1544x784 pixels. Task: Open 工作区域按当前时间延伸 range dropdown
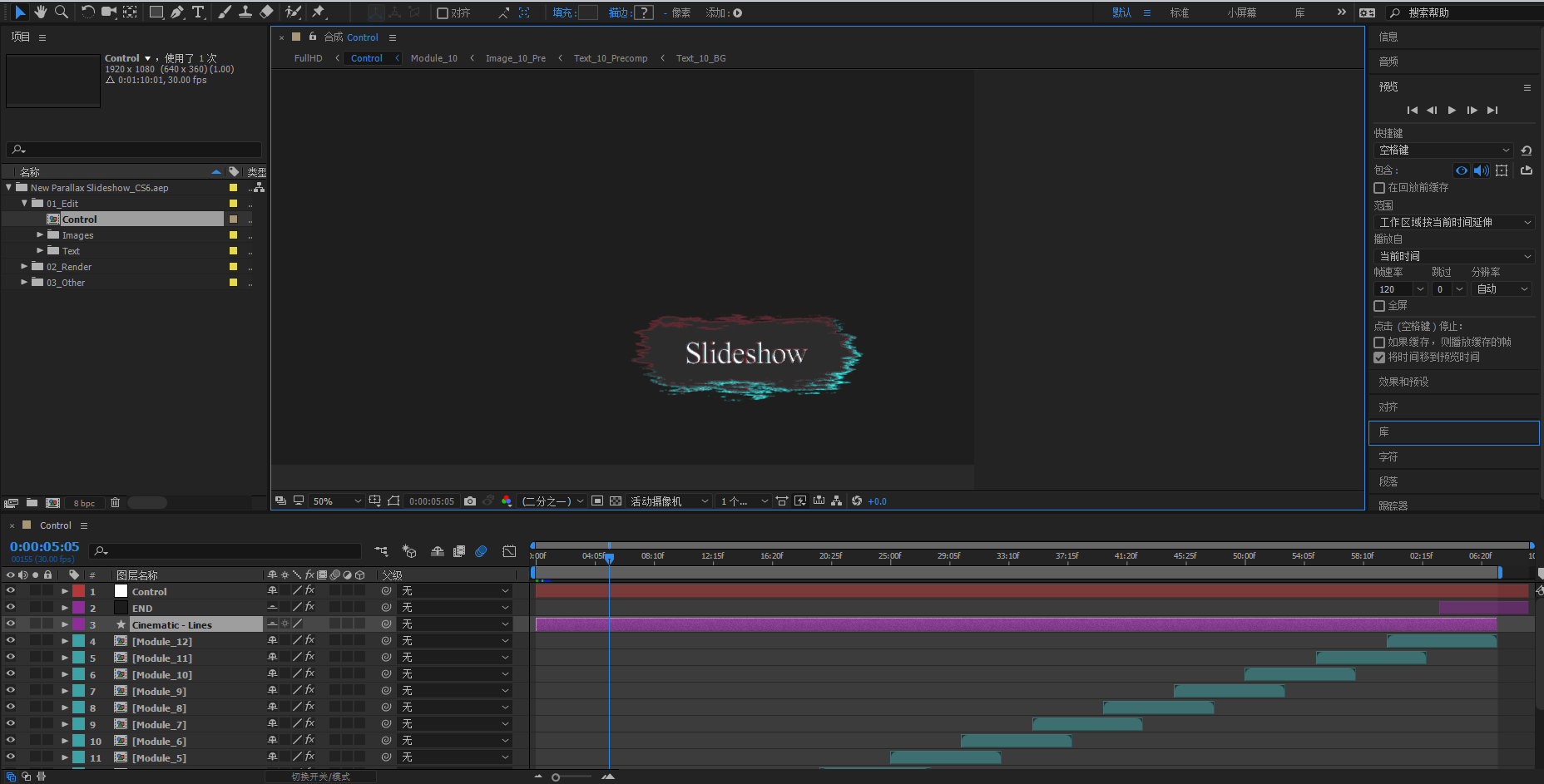[x=1454, y=223]
